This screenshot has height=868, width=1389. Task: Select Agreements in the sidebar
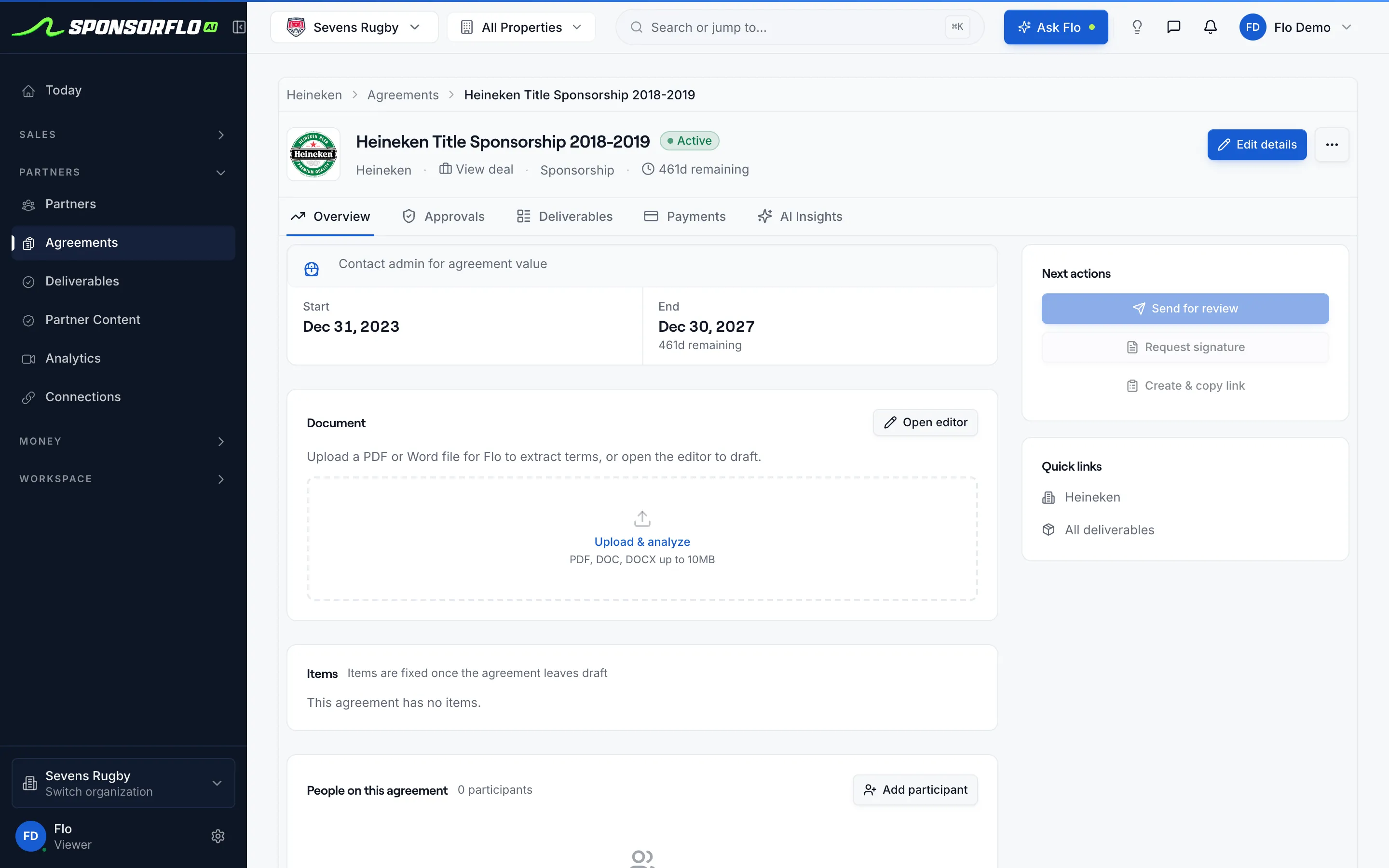(123, 243)
